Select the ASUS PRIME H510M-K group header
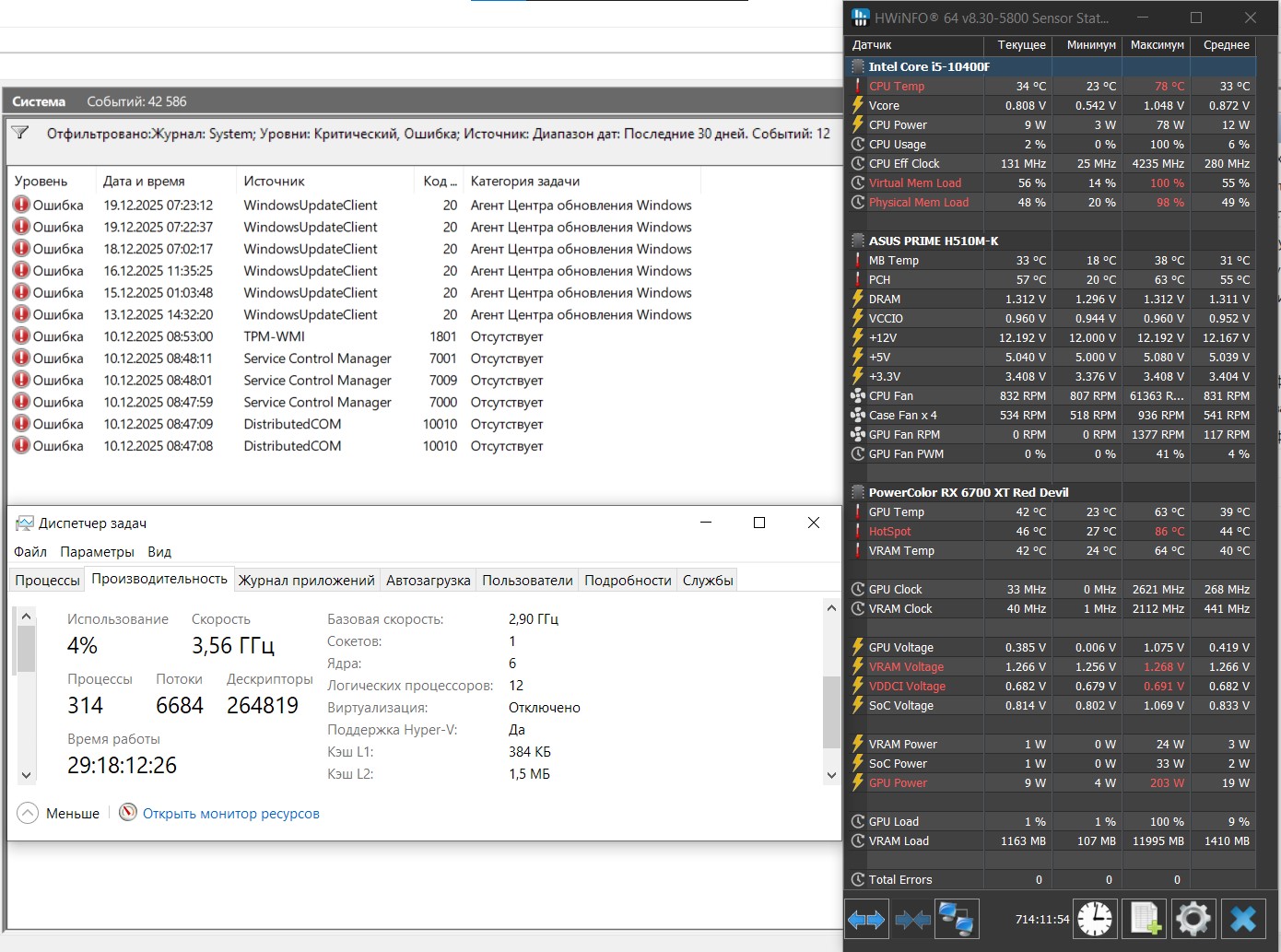1281x952 pixels. [x=1051, y=241]
